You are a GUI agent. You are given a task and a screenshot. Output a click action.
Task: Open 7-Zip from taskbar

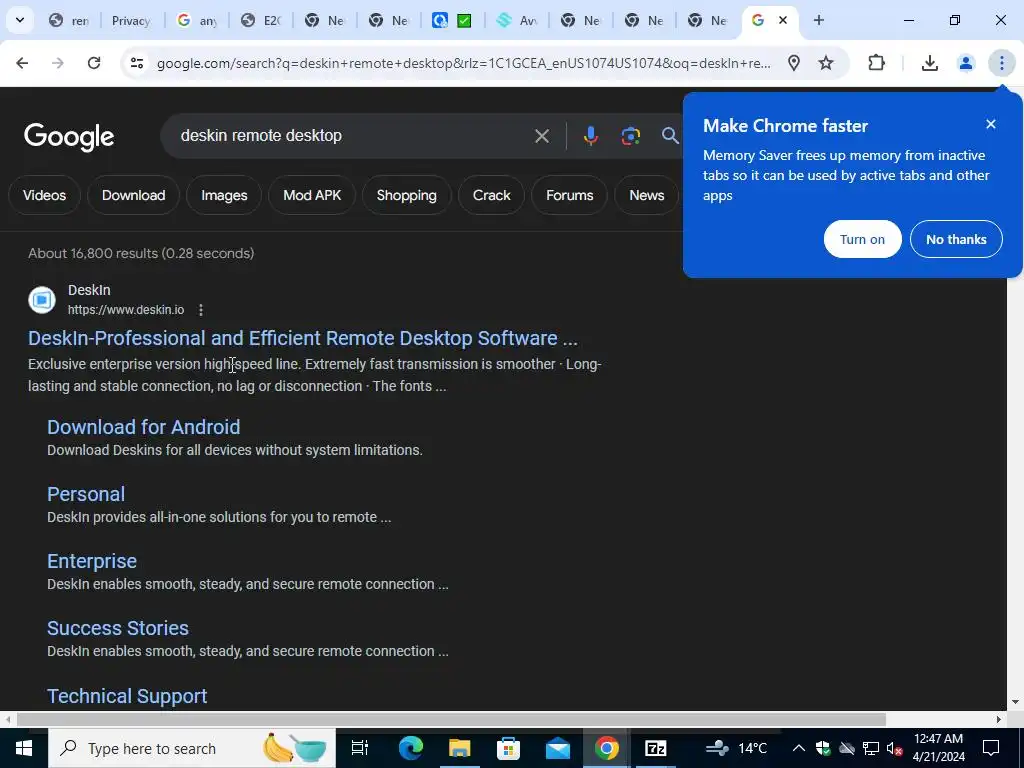click(655, 748)
